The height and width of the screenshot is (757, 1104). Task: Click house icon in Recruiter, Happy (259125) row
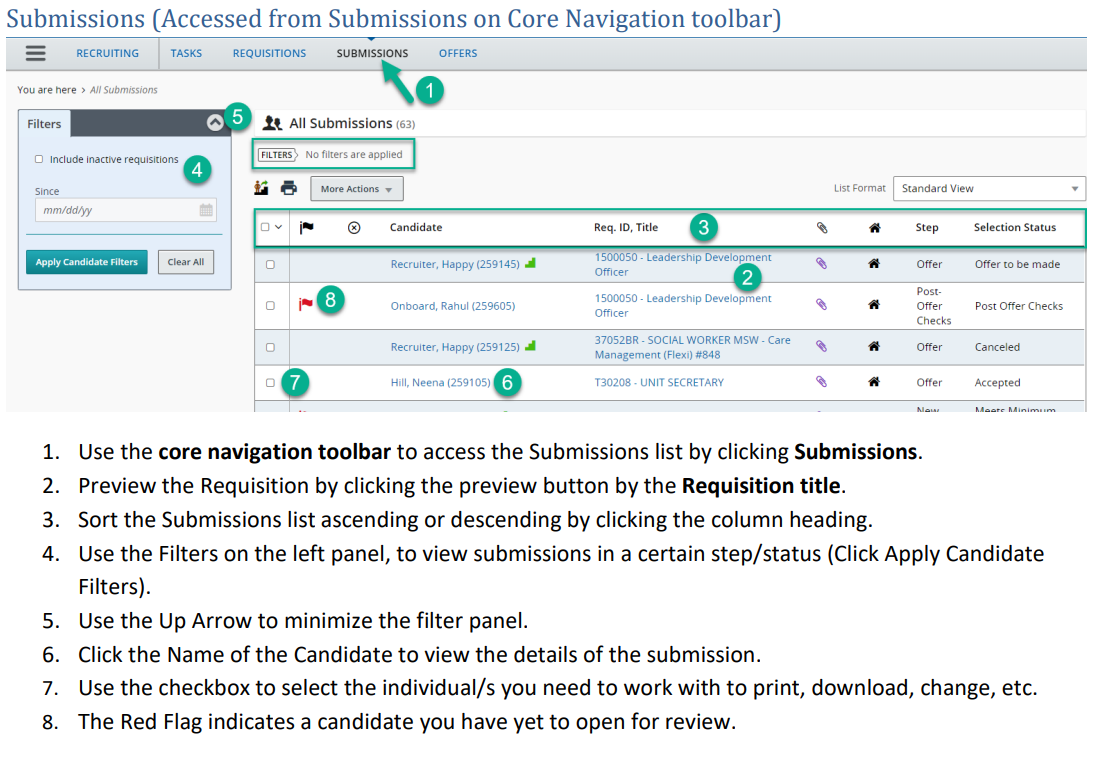click(874, 346)
